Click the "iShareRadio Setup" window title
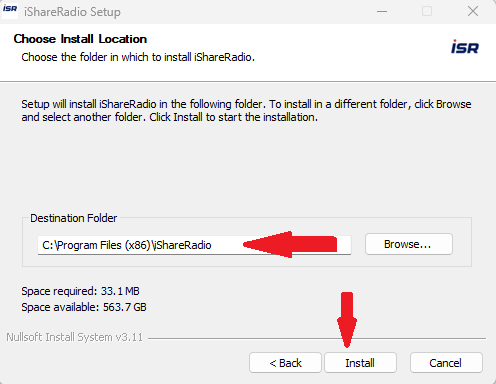Viewport: 496px width, 384px height. [x=72, y=12]
